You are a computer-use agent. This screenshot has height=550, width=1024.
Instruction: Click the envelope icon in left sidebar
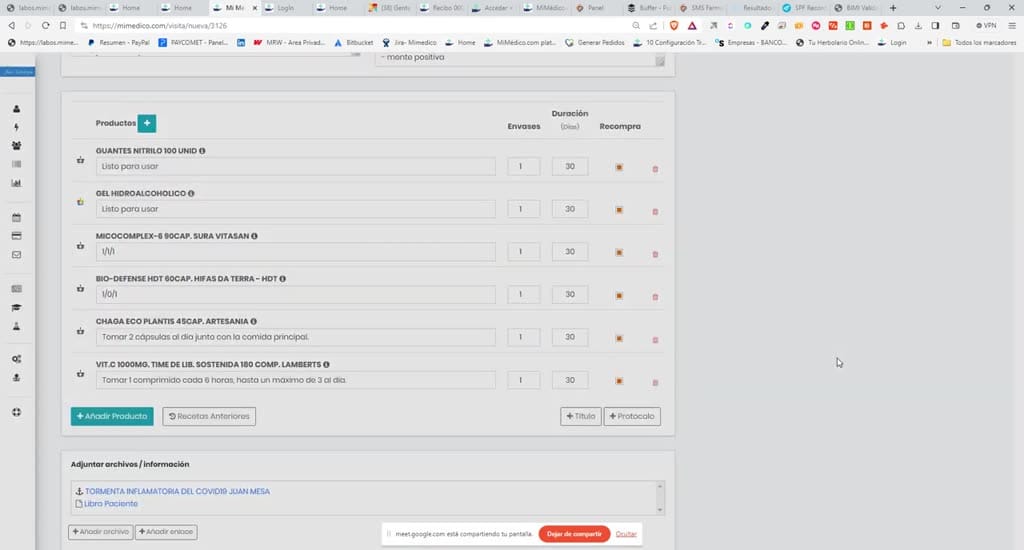click(16, 255)
